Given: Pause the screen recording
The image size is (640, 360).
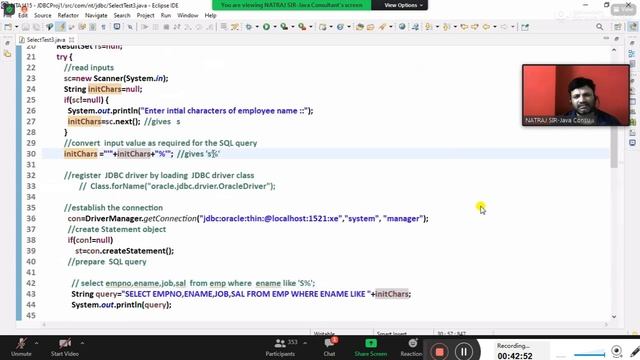Looking at the screenshot, I should (464, 351).
